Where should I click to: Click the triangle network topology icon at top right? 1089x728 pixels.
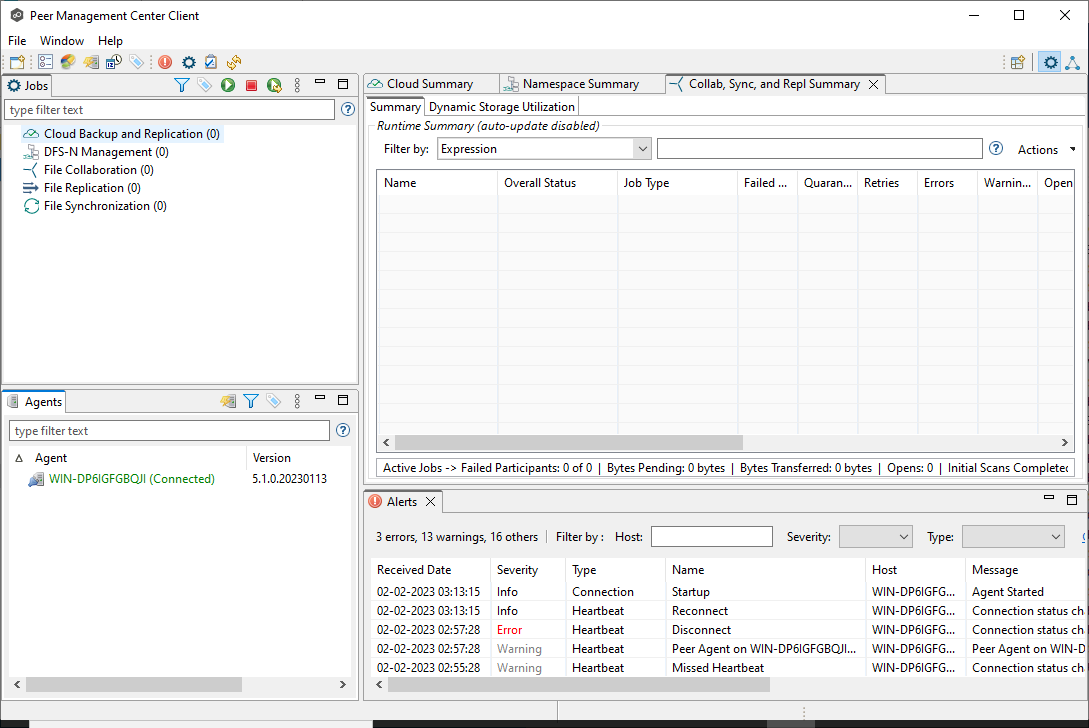point(1072,62)
